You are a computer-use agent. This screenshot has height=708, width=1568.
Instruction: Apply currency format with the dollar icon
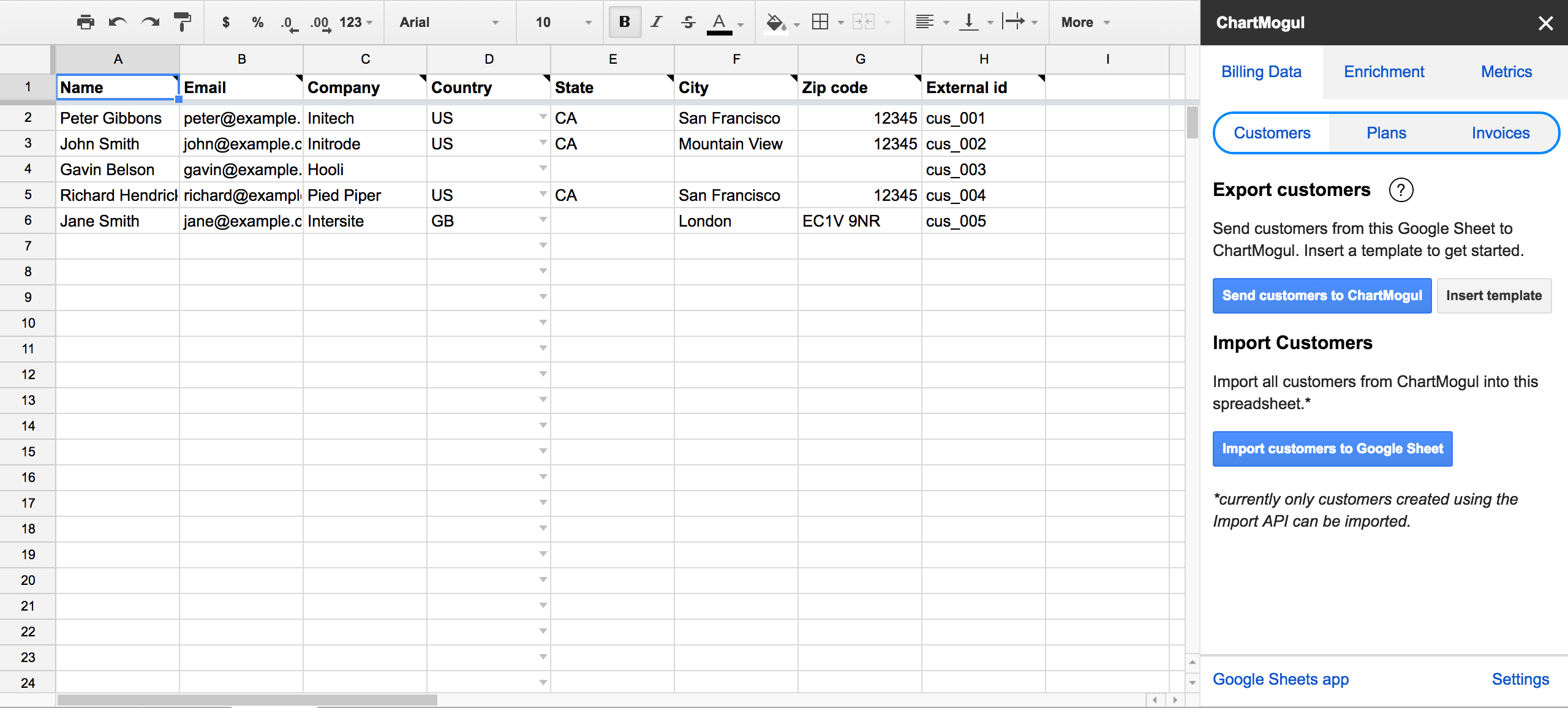[x=225, y=22]
